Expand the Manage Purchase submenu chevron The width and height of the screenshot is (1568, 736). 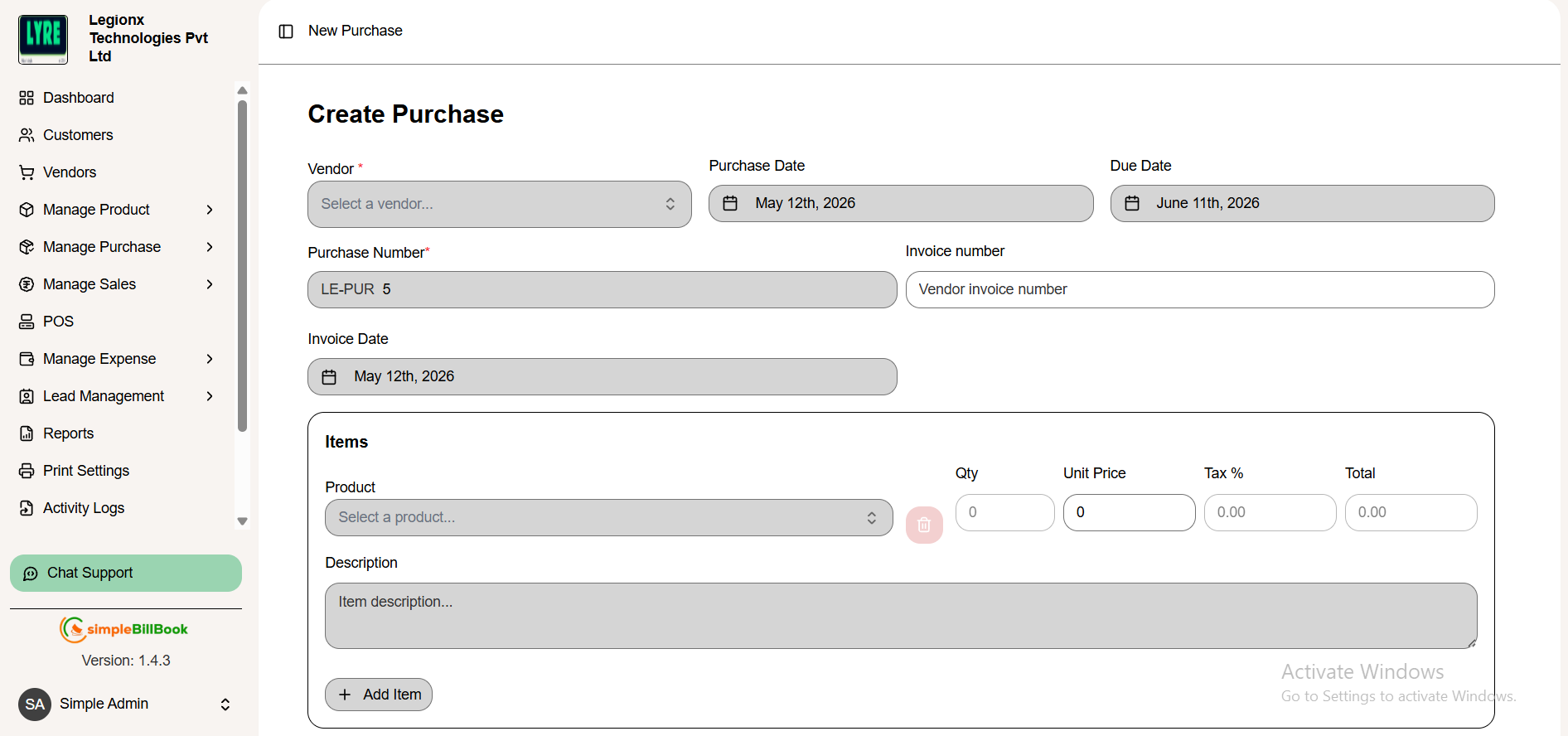(x=210, y=247)
